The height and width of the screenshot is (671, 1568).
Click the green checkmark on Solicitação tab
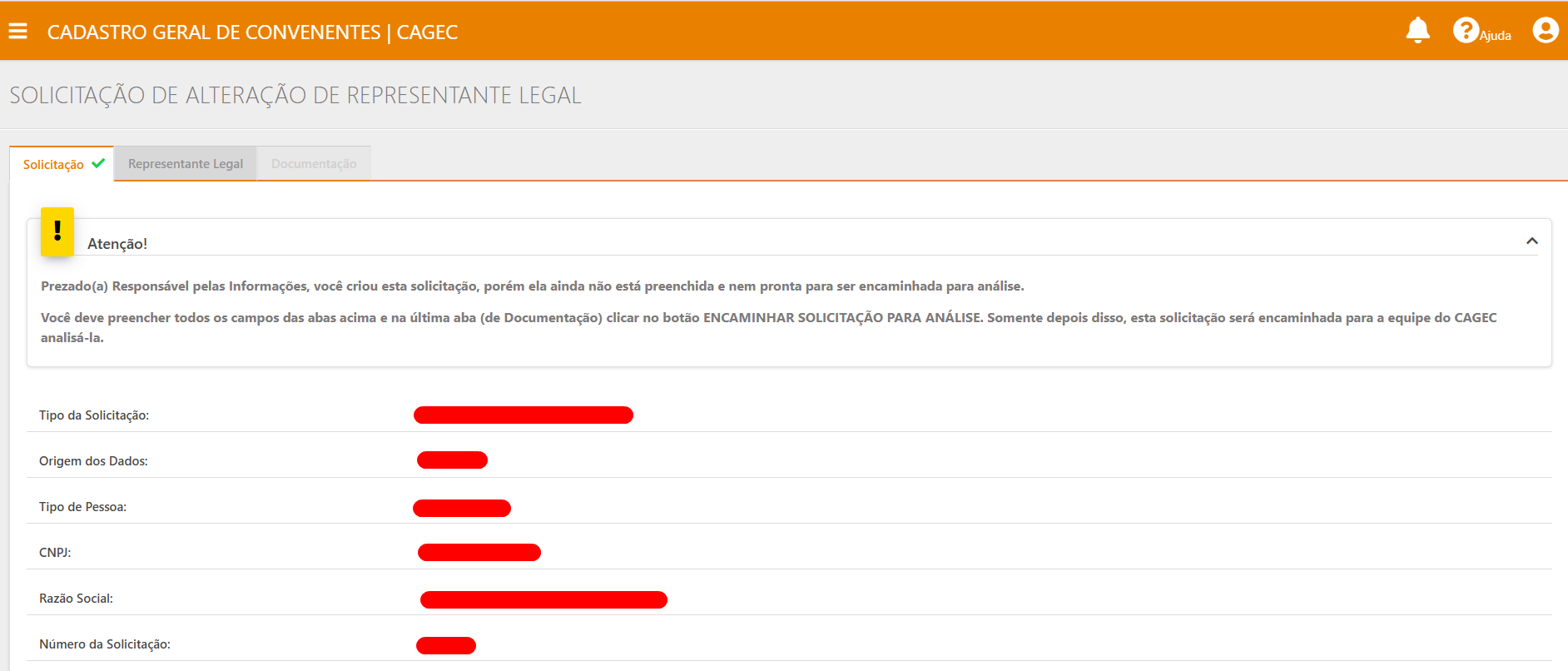(98, 163)
